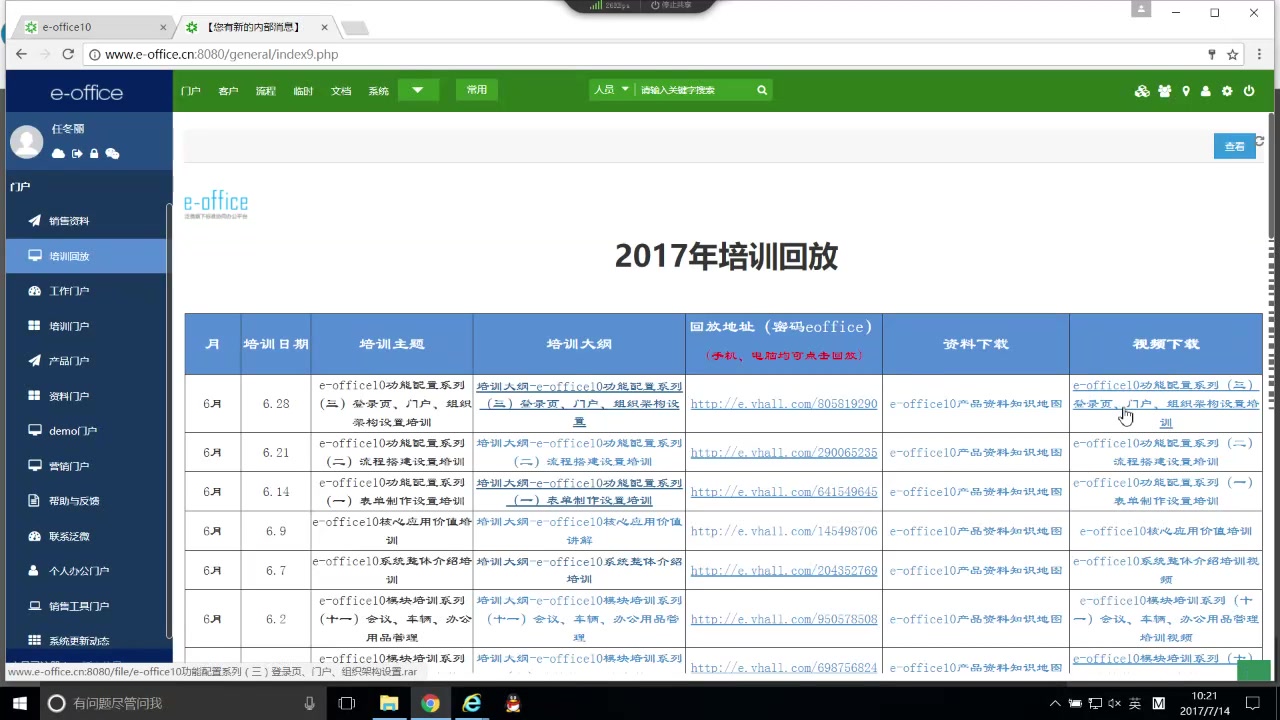Open the Windows Start menu
This screenshot has height=720, width=1280.
(19, 703)
